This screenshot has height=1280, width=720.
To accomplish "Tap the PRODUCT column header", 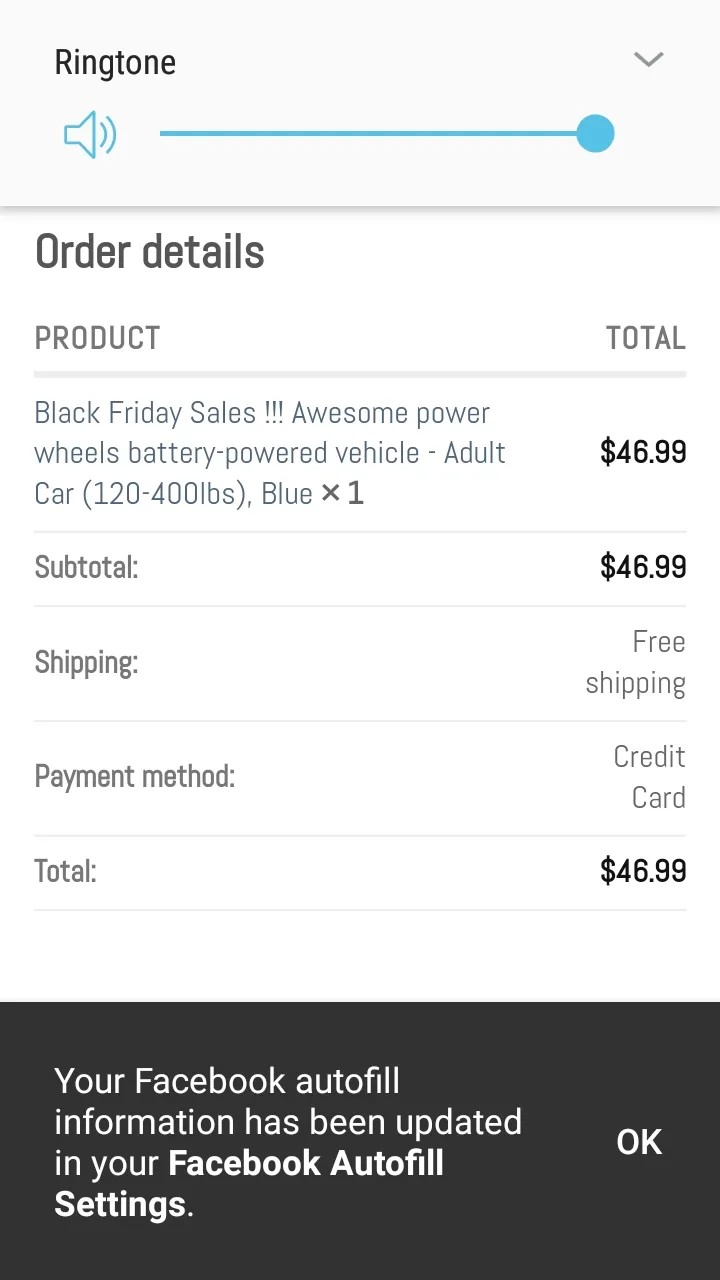I will pyautogui.click(x=97, y=338).
